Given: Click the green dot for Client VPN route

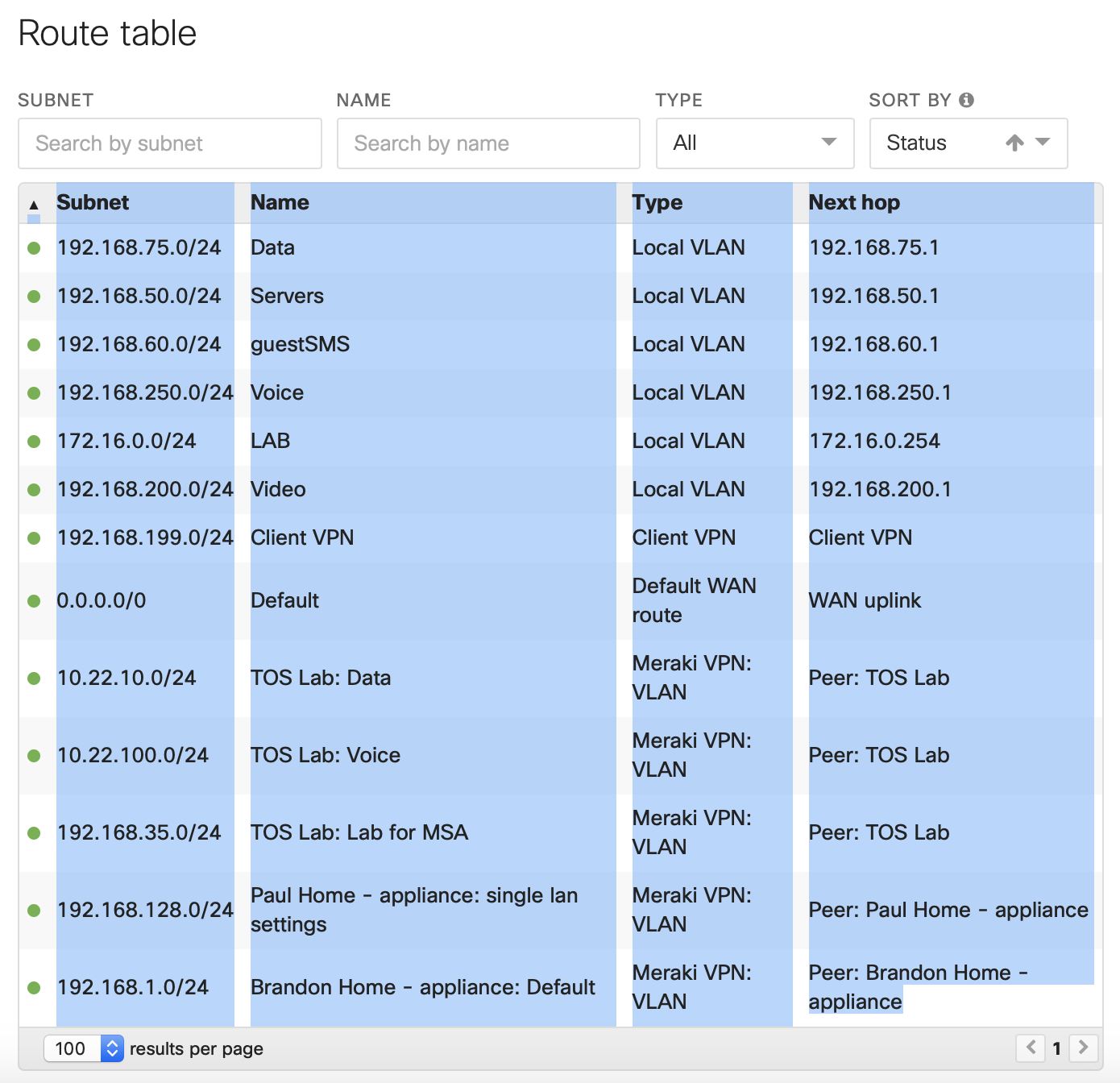Looking at the screenshot, I should tap(33, 537).
